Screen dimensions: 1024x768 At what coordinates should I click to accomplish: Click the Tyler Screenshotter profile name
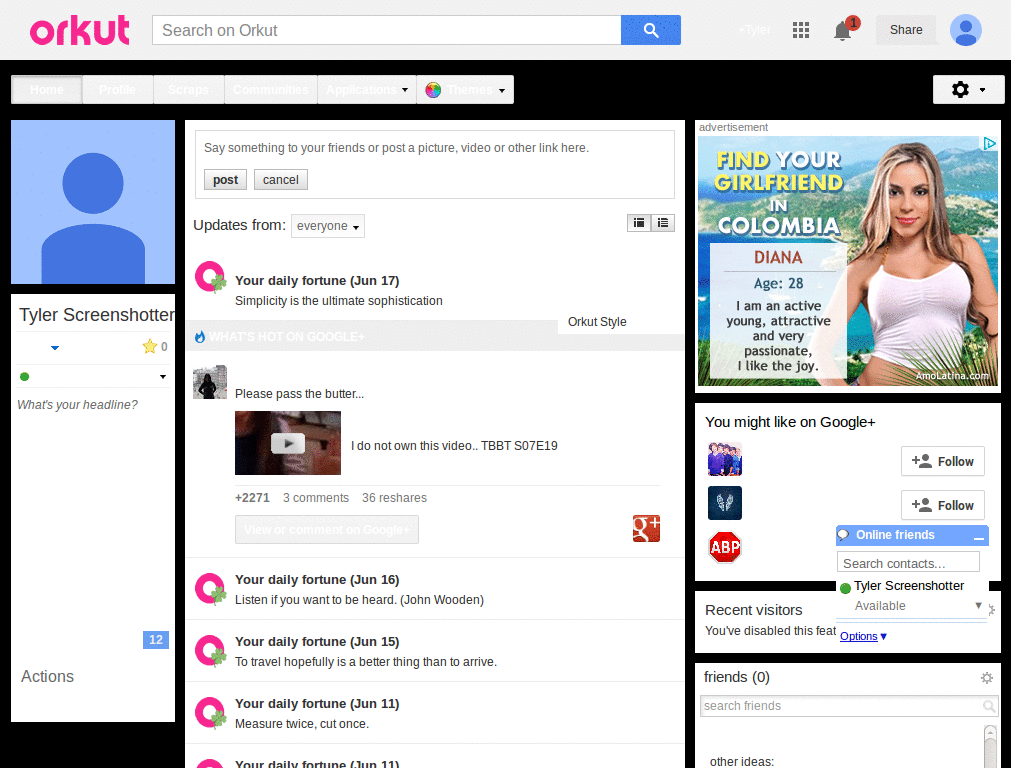(97, 315)
